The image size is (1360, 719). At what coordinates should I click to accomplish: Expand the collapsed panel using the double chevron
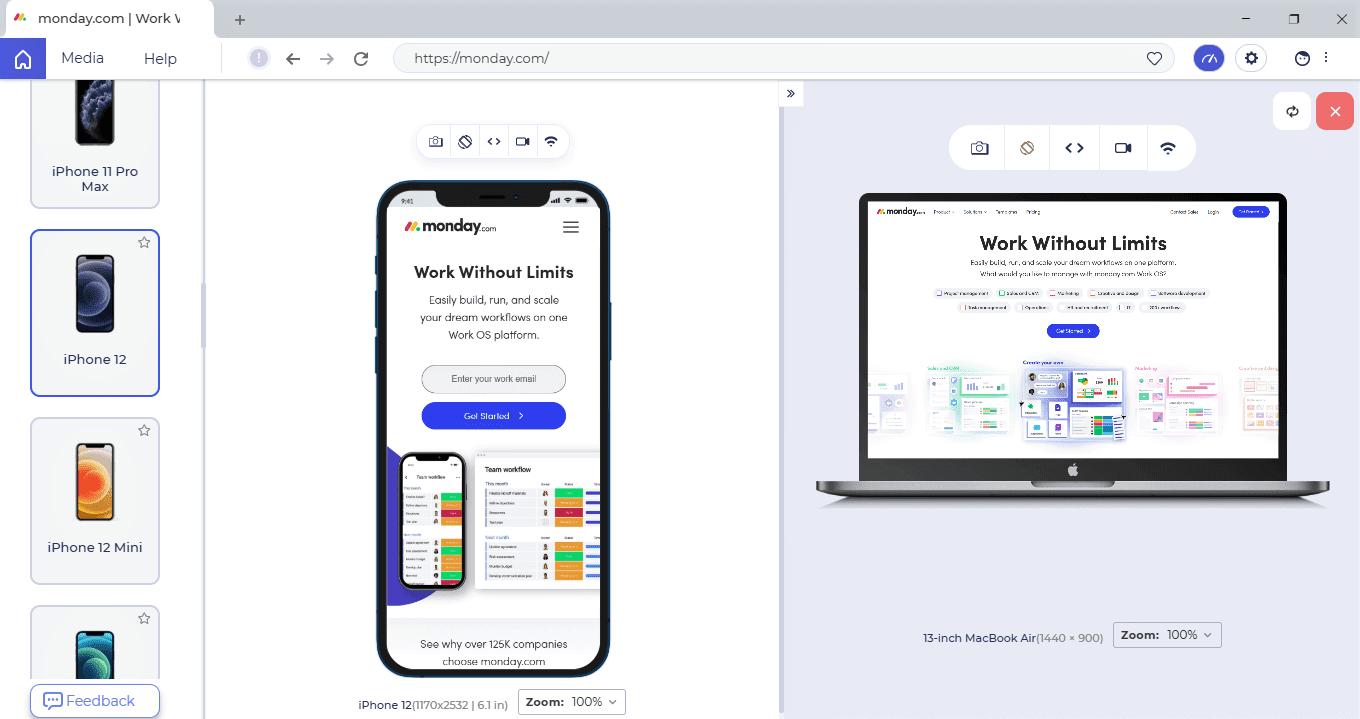790,93
